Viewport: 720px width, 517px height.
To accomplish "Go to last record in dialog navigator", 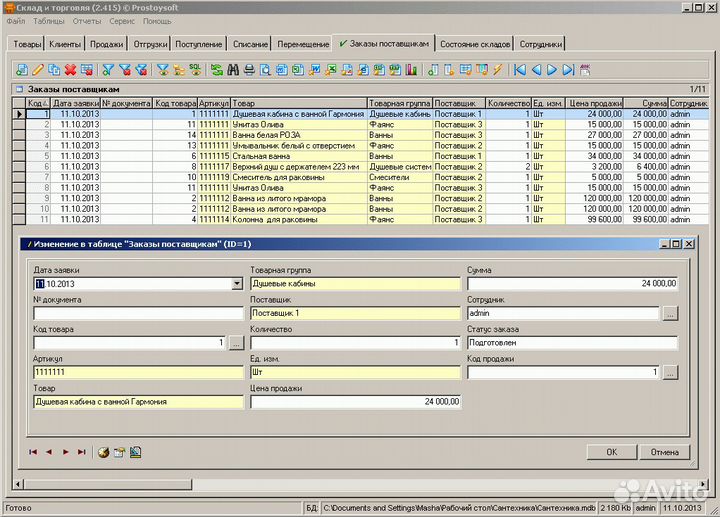I will pyautogui.click(x=81, y=452).
